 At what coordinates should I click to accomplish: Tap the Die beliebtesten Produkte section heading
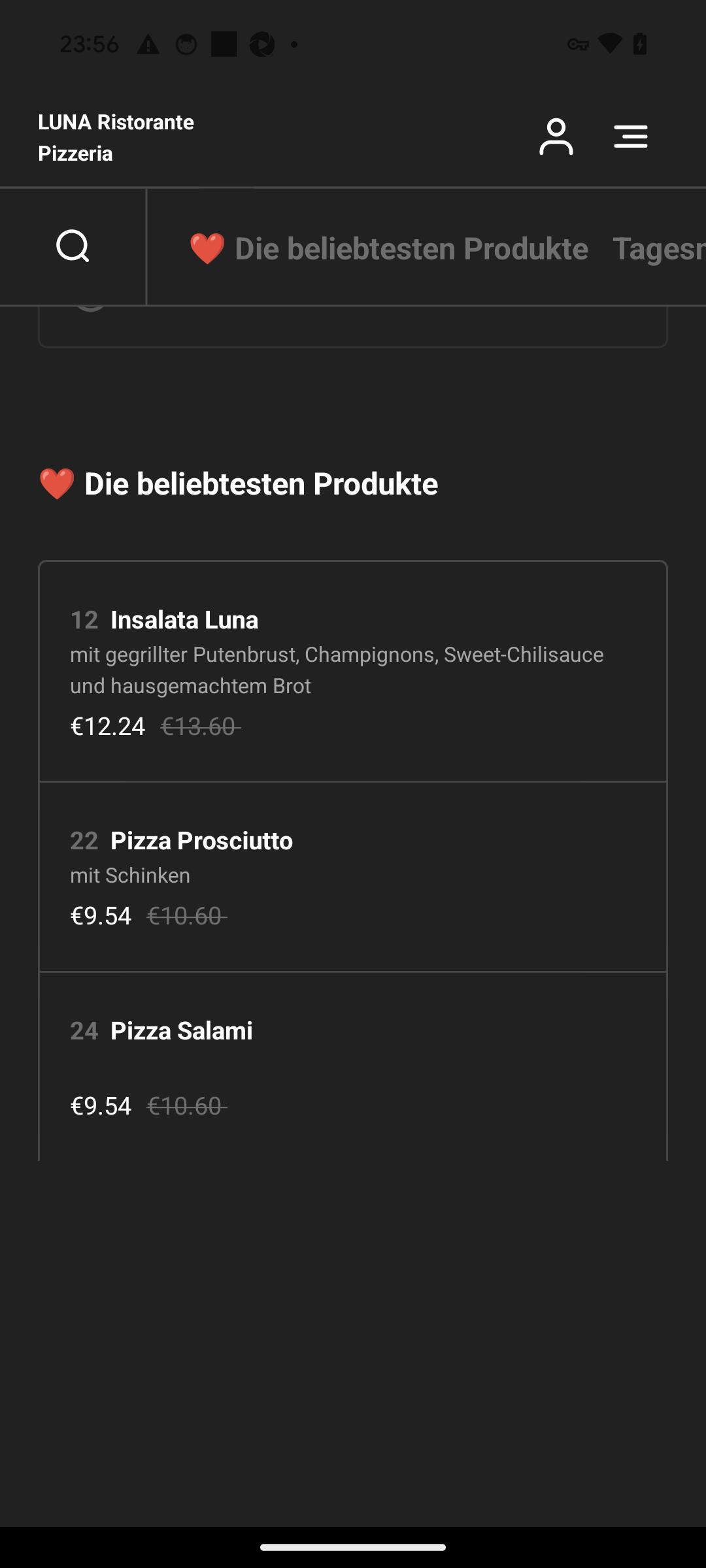pos(238,484)
